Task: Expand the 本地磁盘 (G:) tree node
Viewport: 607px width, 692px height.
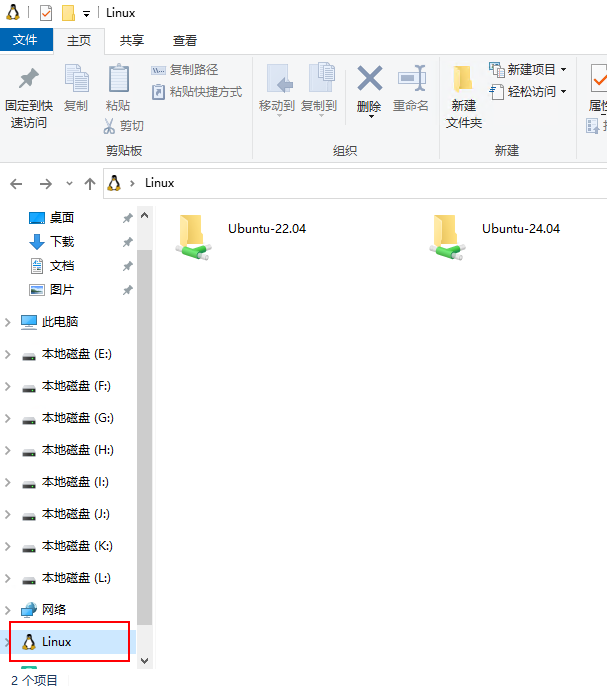Action: click(x=8, y=418)
